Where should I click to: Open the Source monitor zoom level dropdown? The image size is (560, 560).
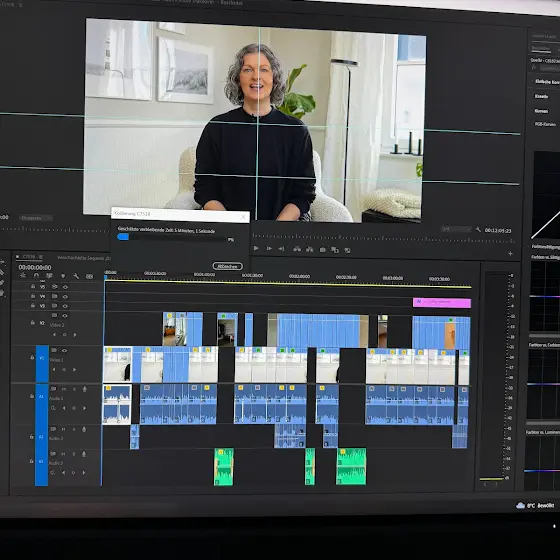click(x=36, y=218)
